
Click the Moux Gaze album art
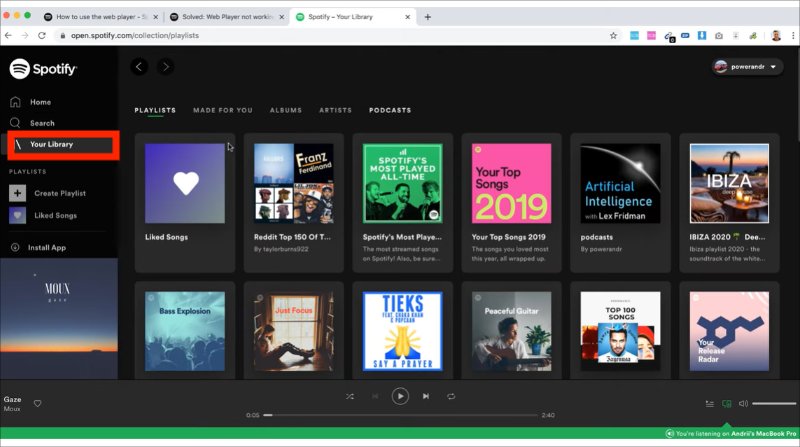click(x=59, y=318)
